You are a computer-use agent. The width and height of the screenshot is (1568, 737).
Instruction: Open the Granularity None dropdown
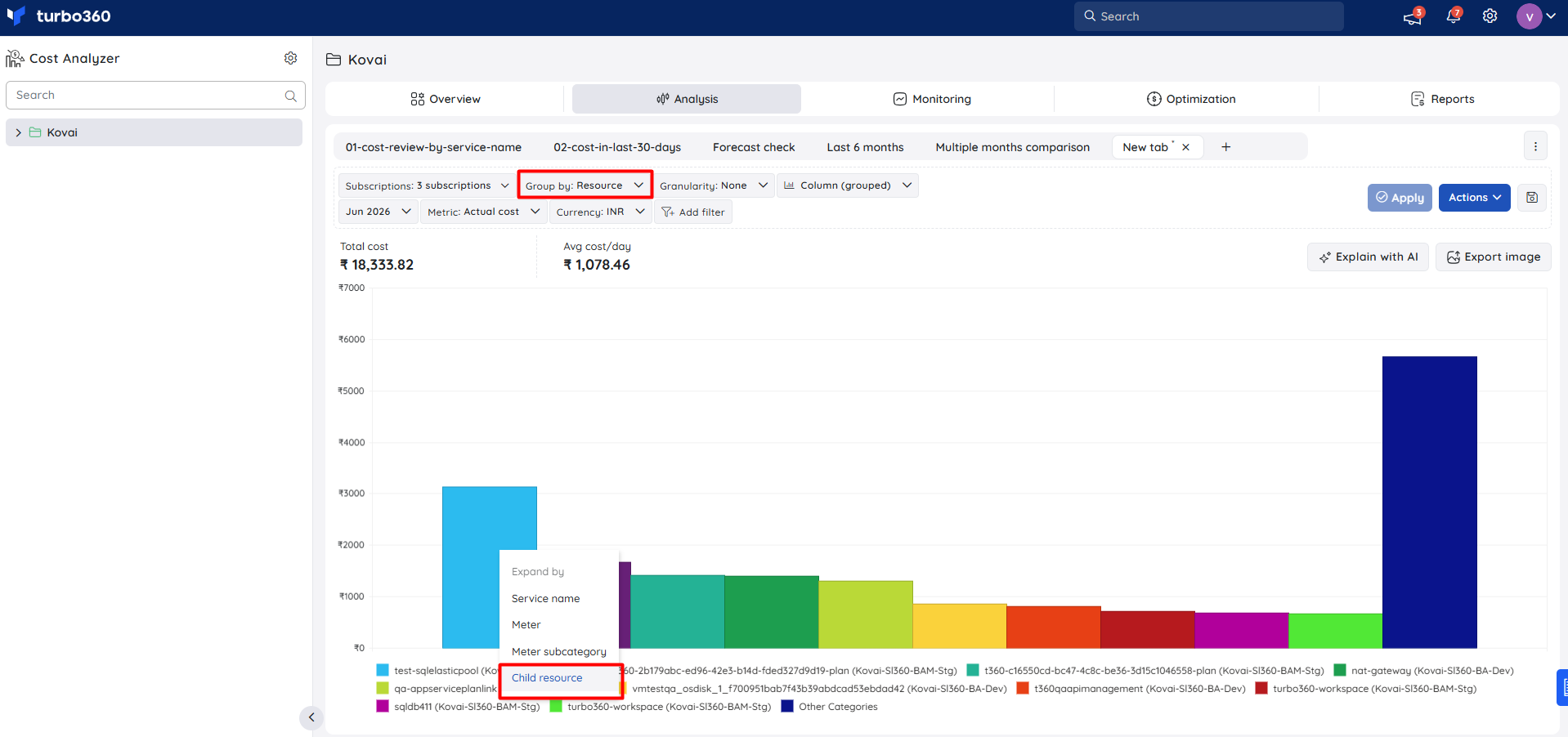click(x=714, y=185)
